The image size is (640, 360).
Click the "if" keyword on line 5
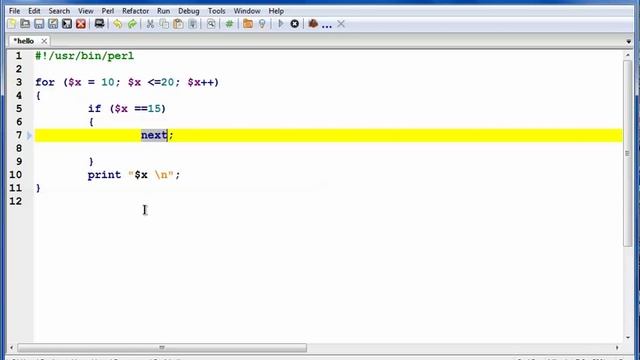[x=94, y=109]
